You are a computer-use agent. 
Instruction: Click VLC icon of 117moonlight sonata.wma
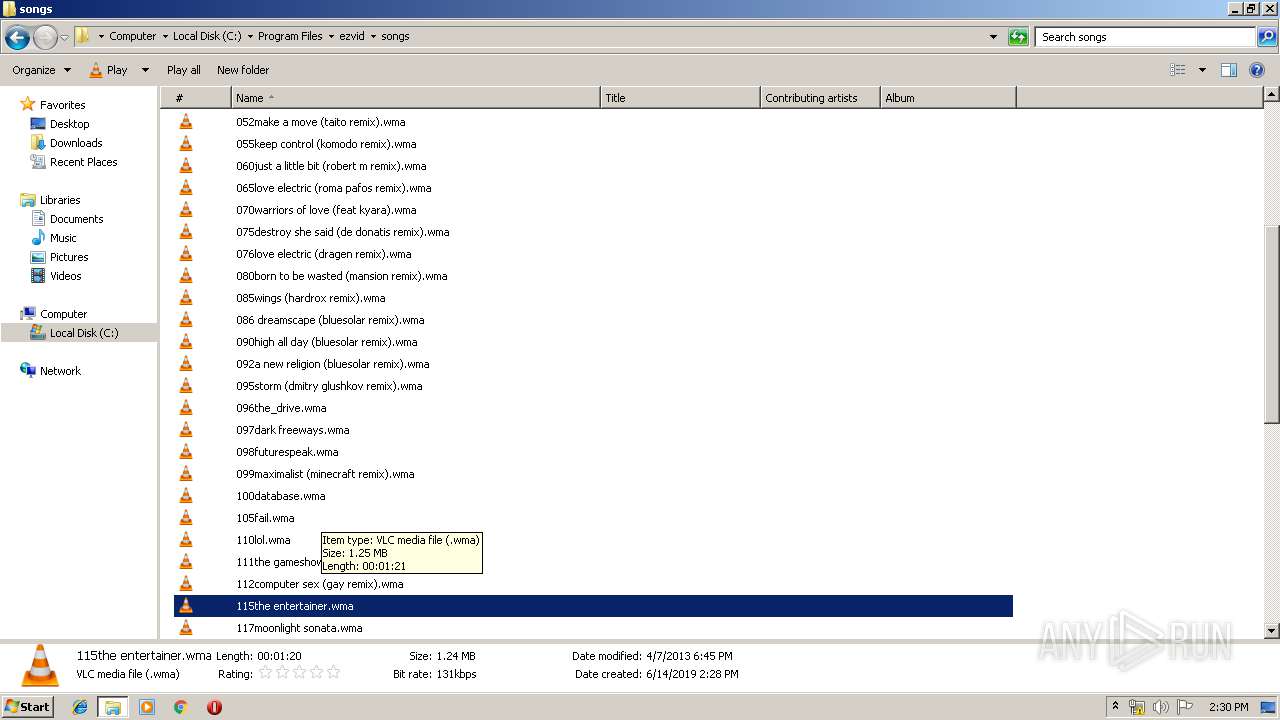pyautogui.click(x=185, y=628)
